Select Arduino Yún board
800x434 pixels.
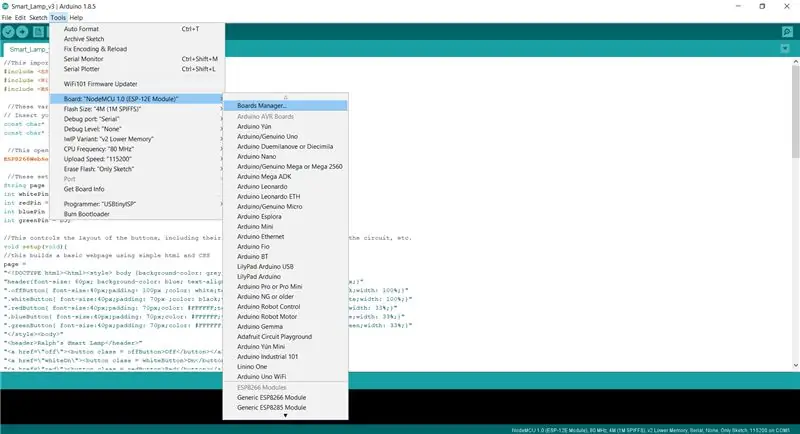286,126
